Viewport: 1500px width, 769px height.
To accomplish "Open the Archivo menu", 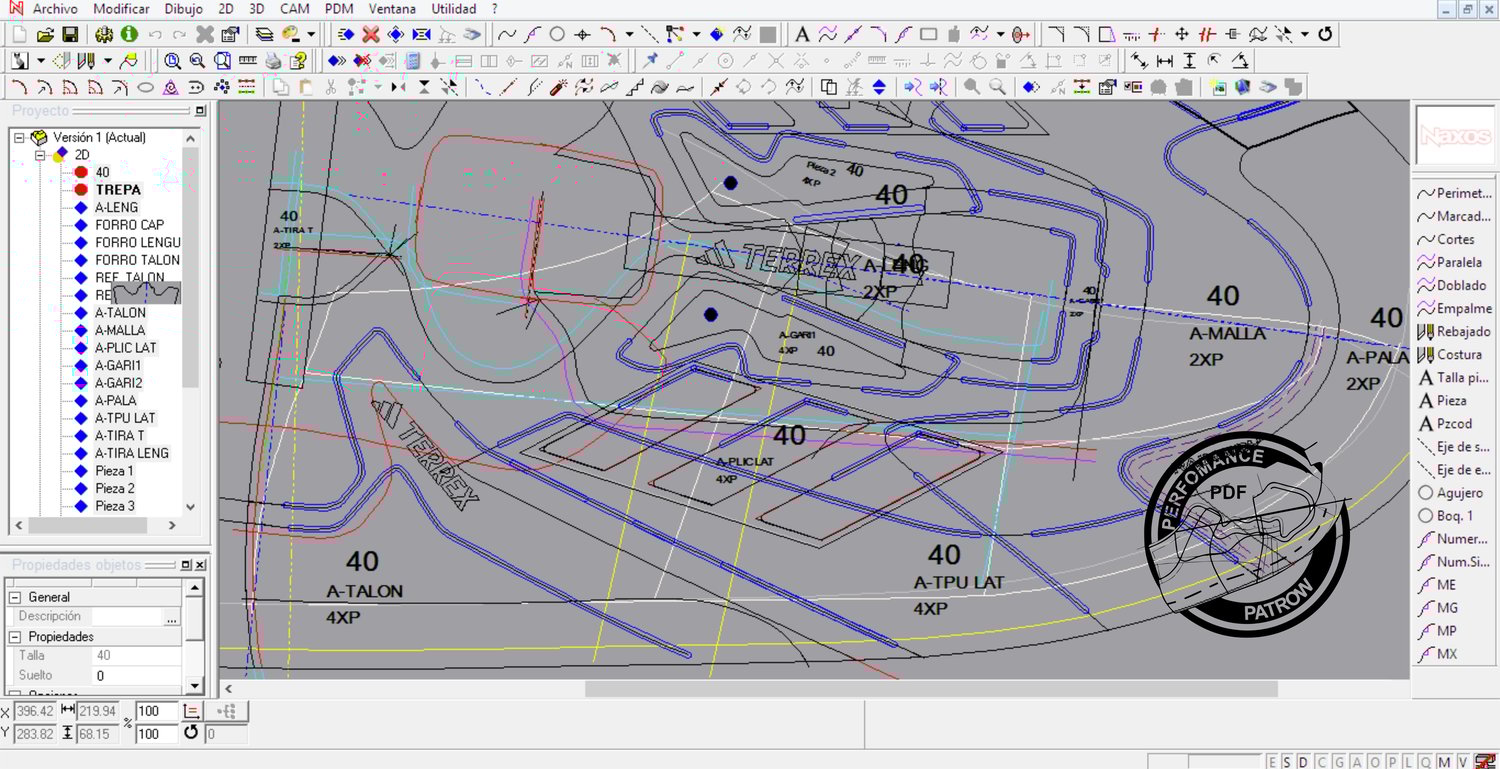I will 55,9.
